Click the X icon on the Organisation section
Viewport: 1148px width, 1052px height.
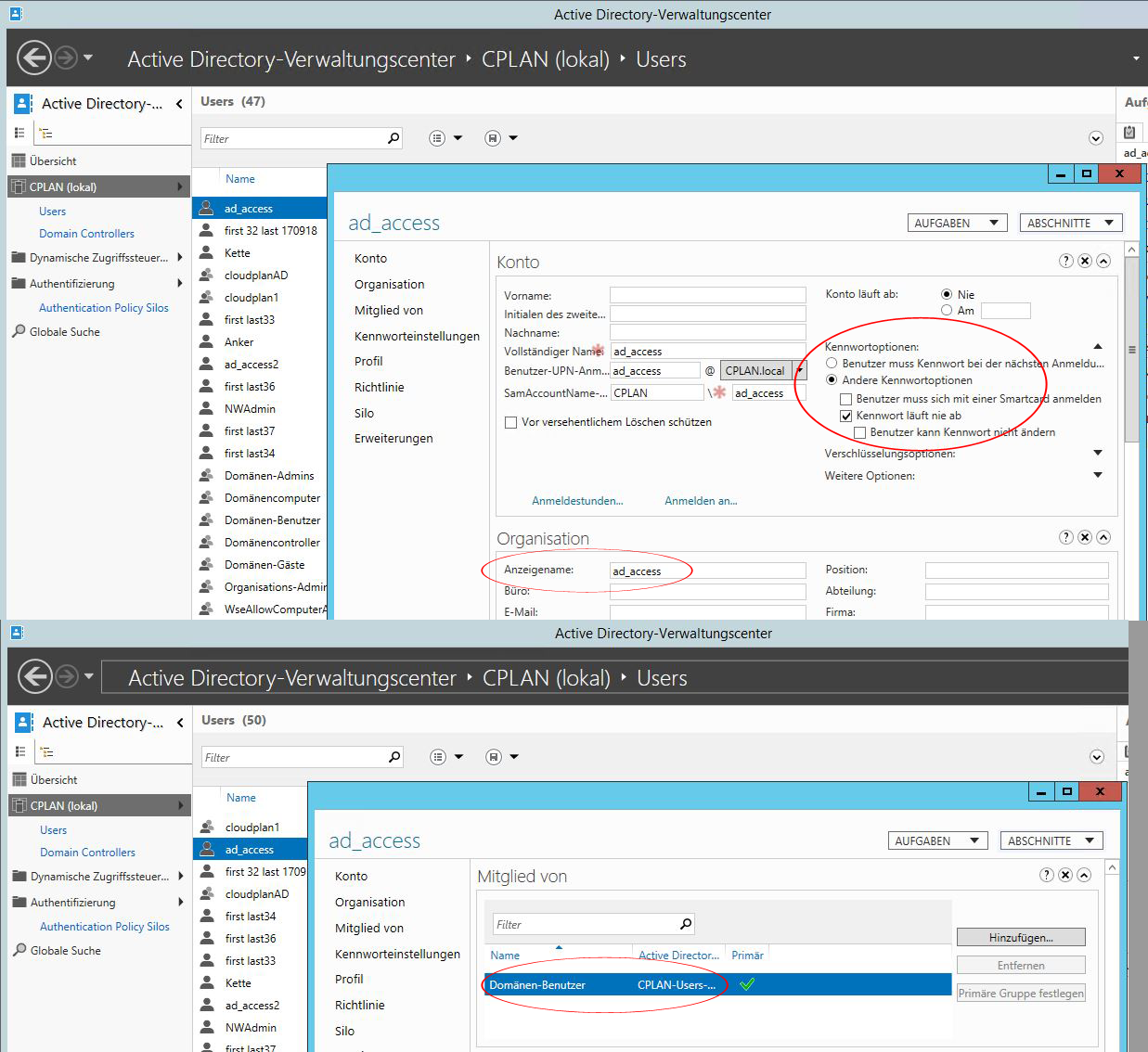tap(1084, 536)
